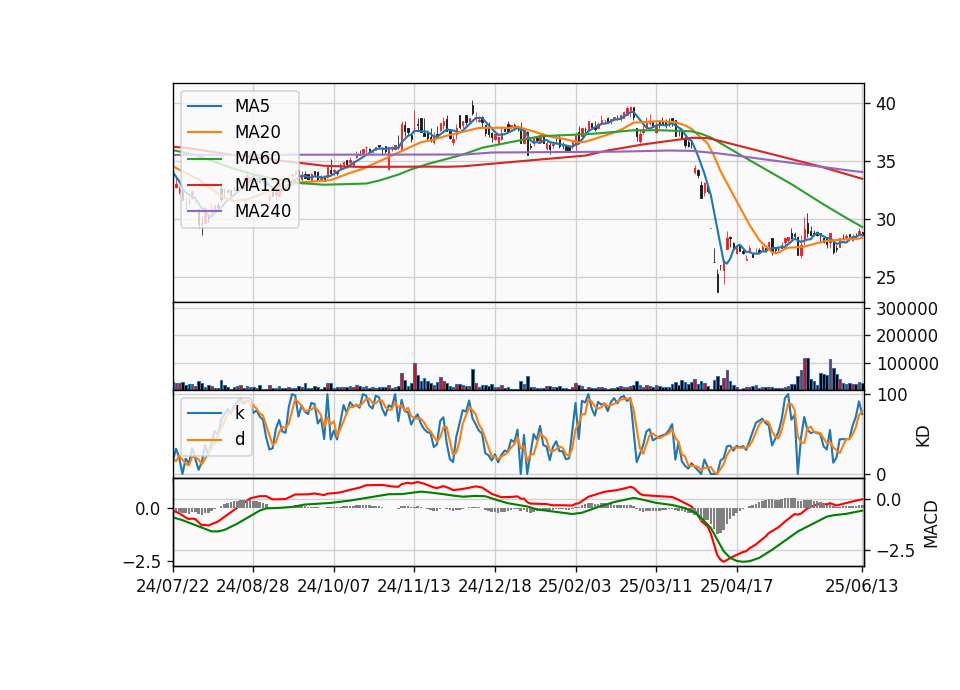Image resolution: width=960 pixels, height=690 pixels.
Task: Click the KD axis label
Action: pyautogui.click(x=923, y=437)
